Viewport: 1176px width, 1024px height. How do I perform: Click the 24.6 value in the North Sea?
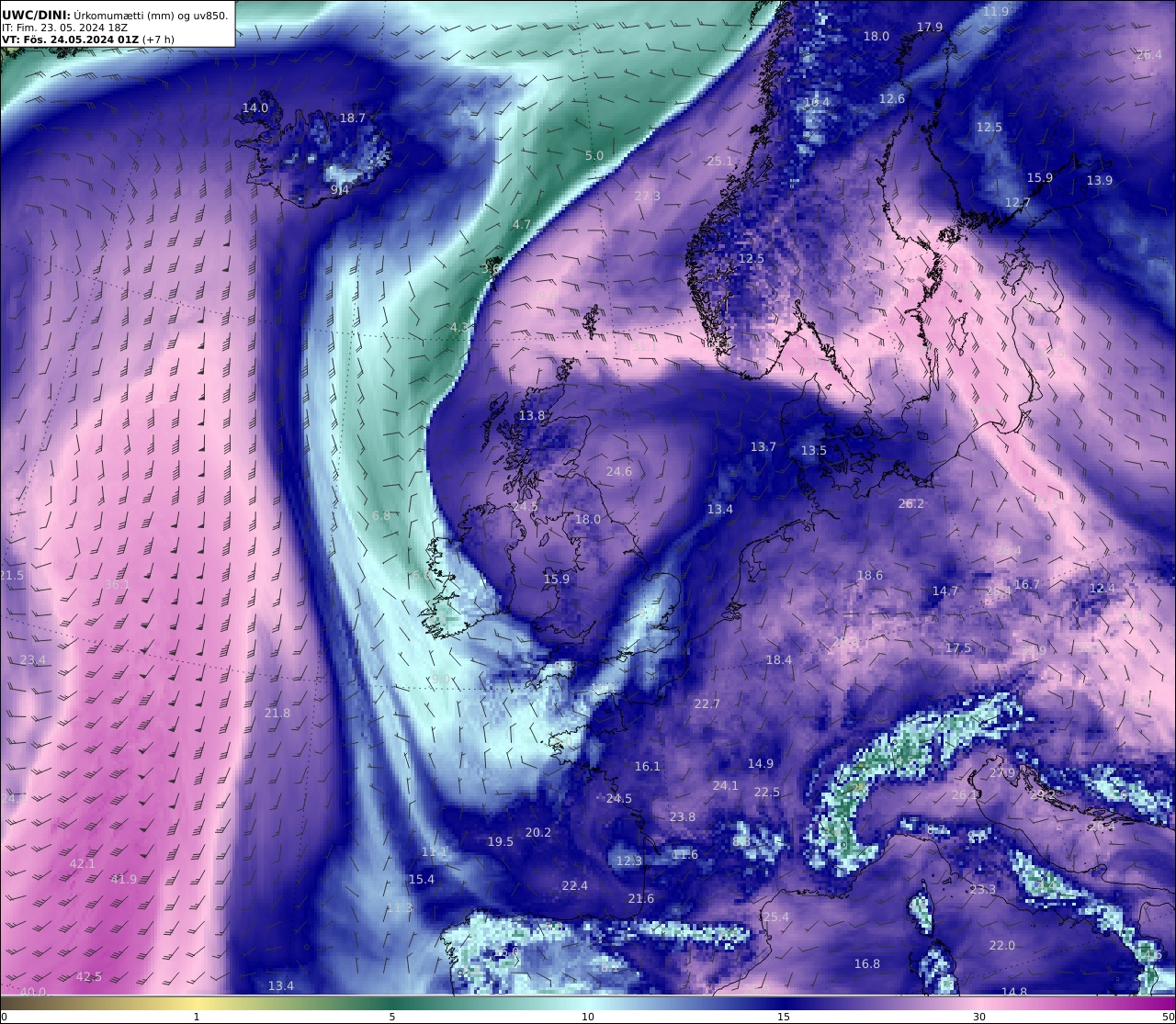click(x=619, y=471)
